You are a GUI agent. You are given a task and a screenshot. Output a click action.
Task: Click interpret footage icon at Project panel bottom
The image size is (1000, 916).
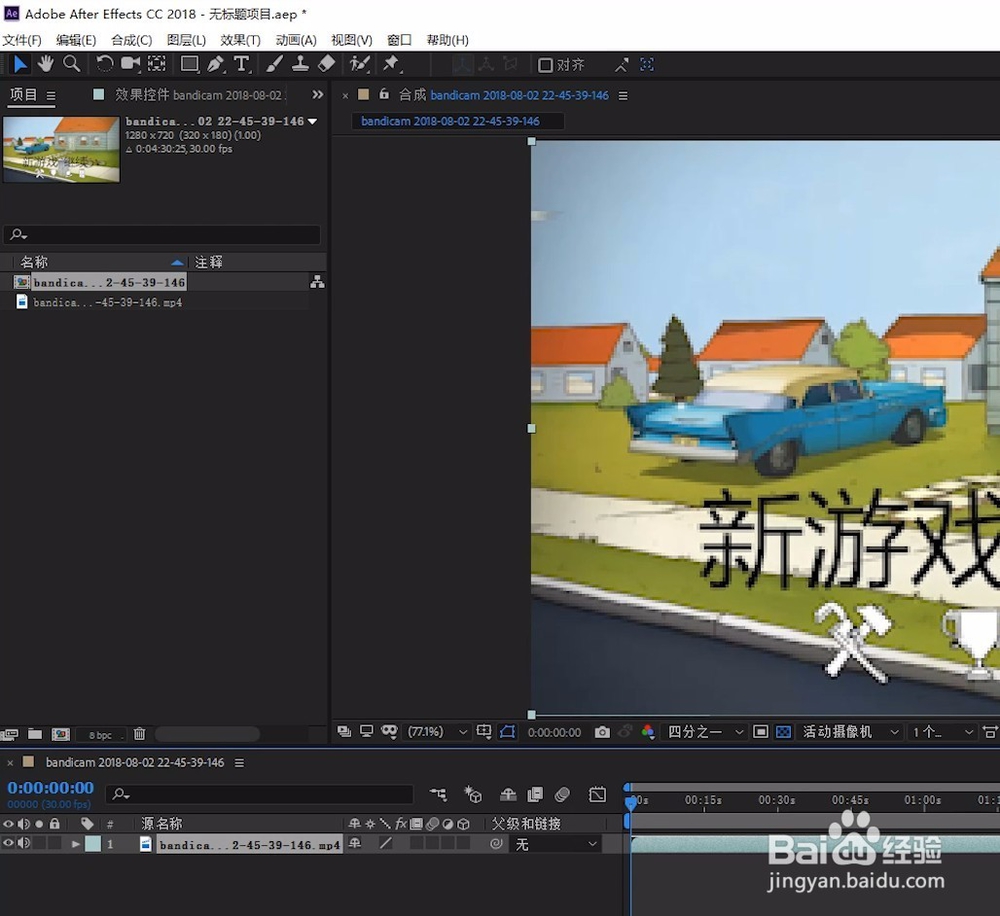point(10,734)
